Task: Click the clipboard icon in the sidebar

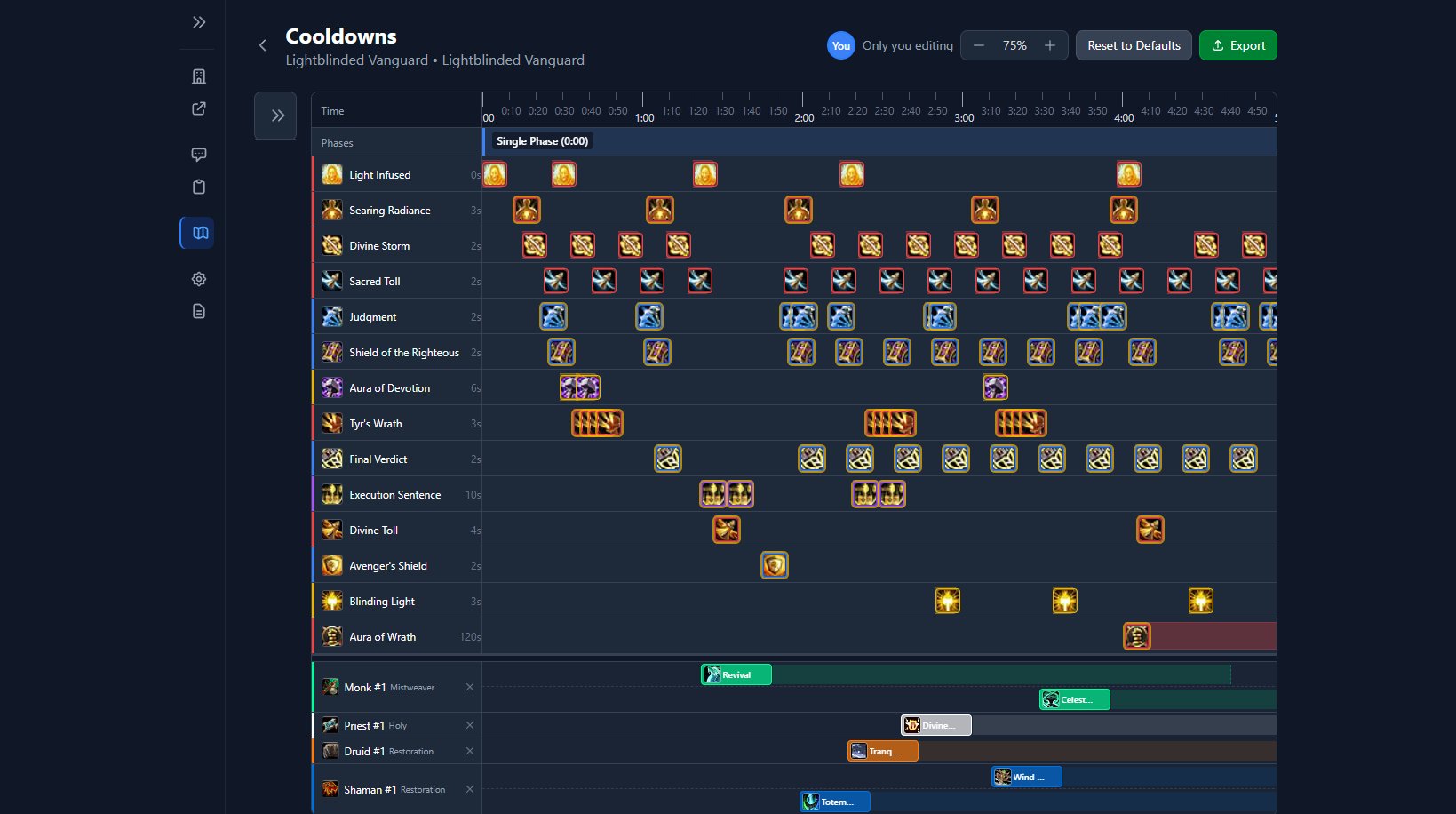Action: click(x=198, y=187)
